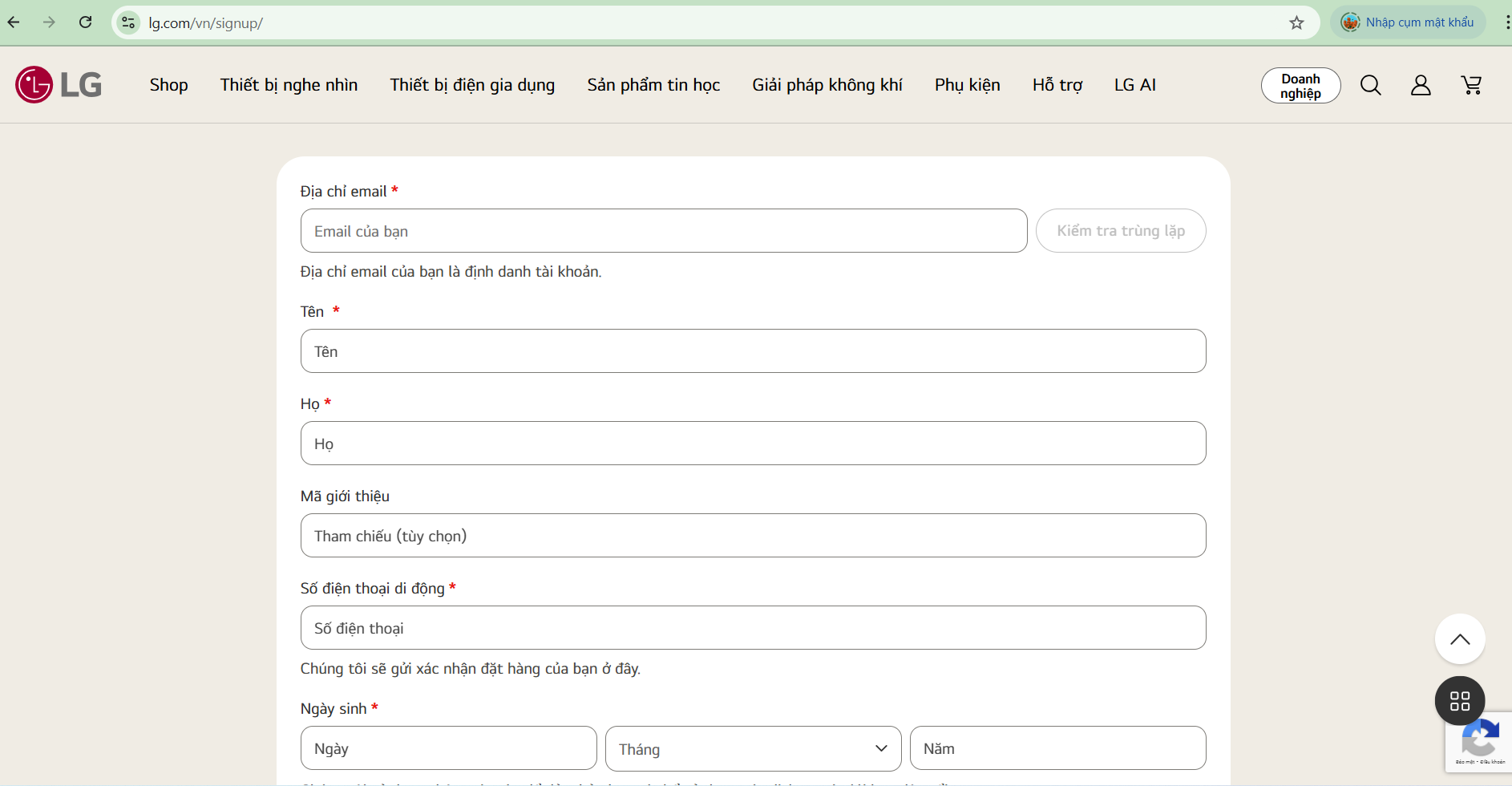Click the Kiểm tra trùng lặp button
This screenshot has width=1512, height=786.
(x=1120, y=231)
